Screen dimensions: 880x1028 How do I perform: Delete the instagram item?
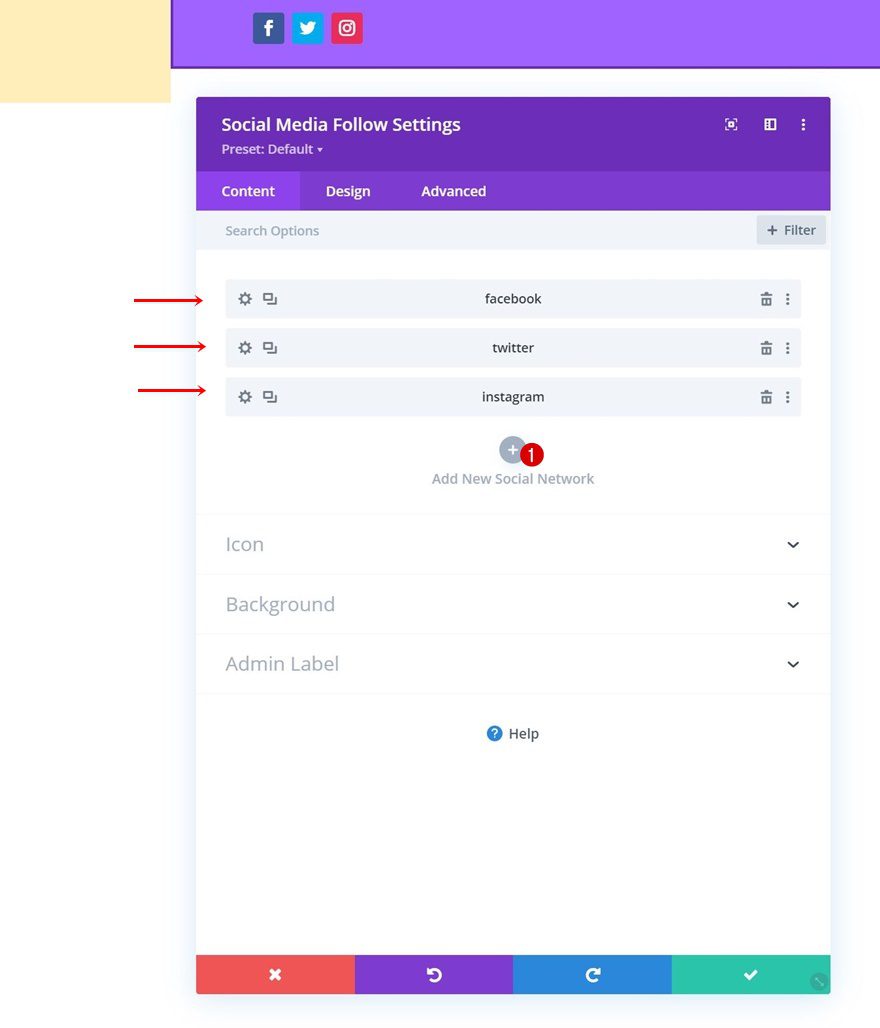coord(766,397)
